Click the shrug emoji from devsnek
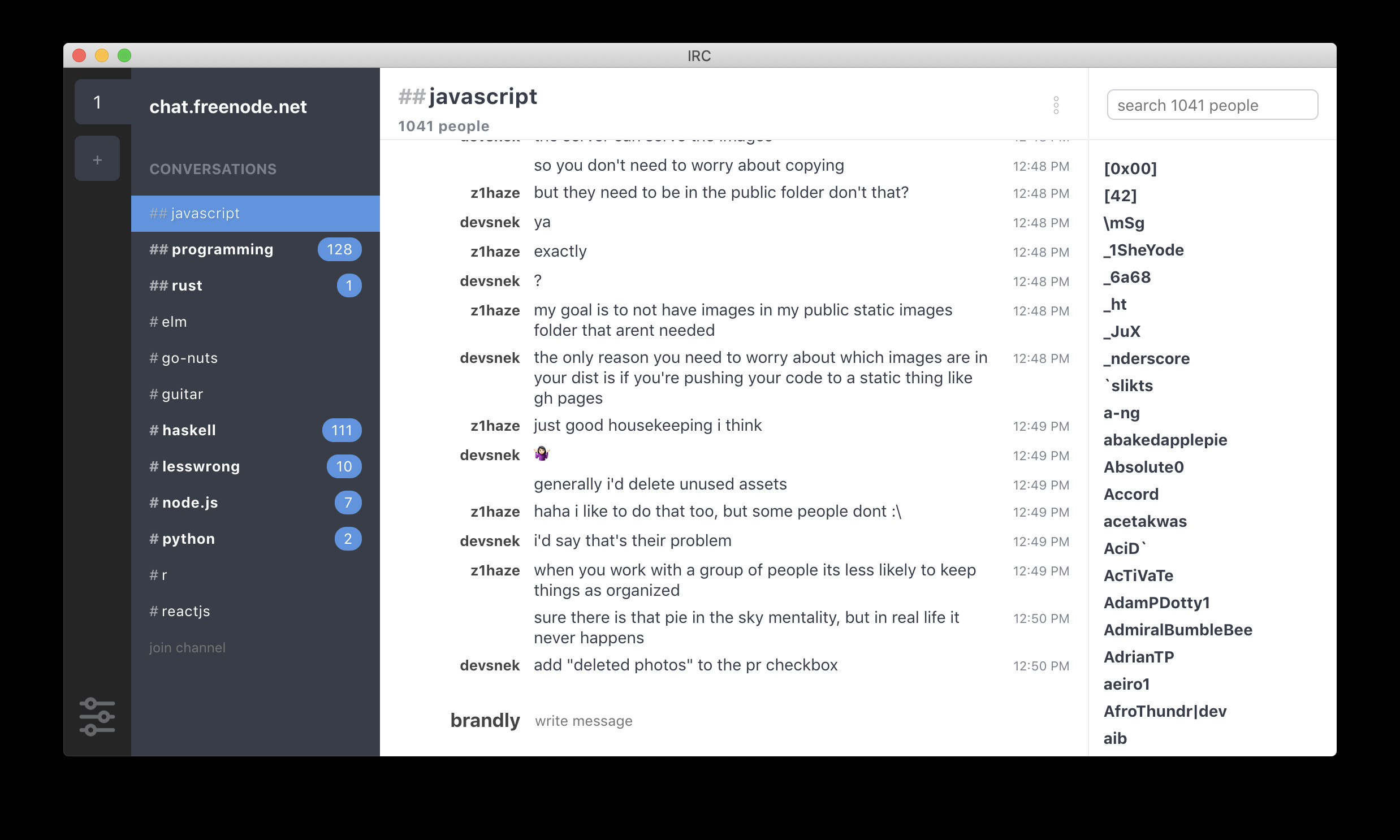 [x=542, y=454]
